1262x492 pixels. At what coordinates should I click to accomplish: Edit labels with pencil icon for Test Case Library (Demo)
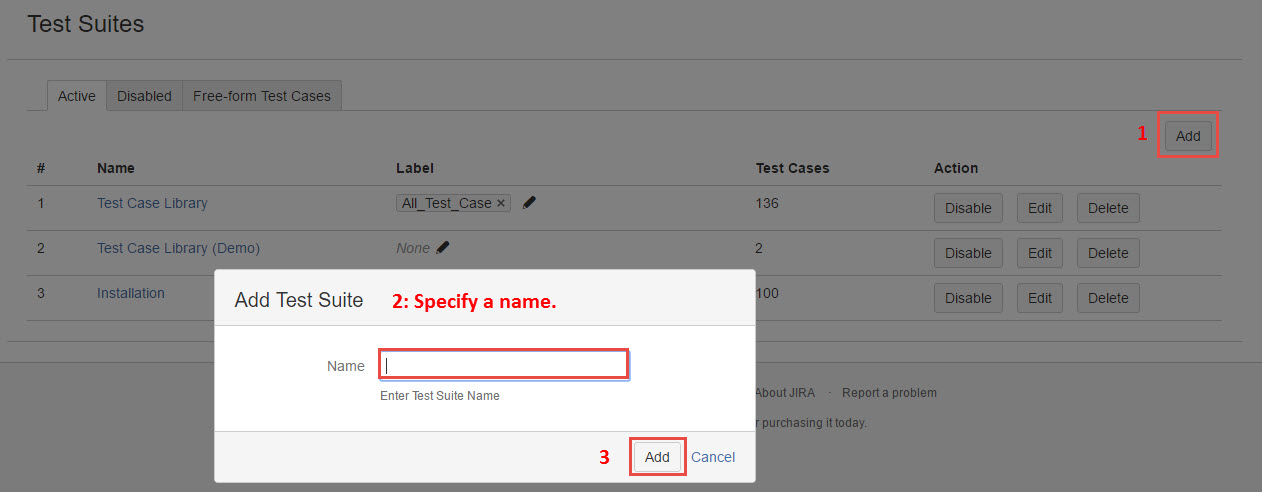coord(442,247)
